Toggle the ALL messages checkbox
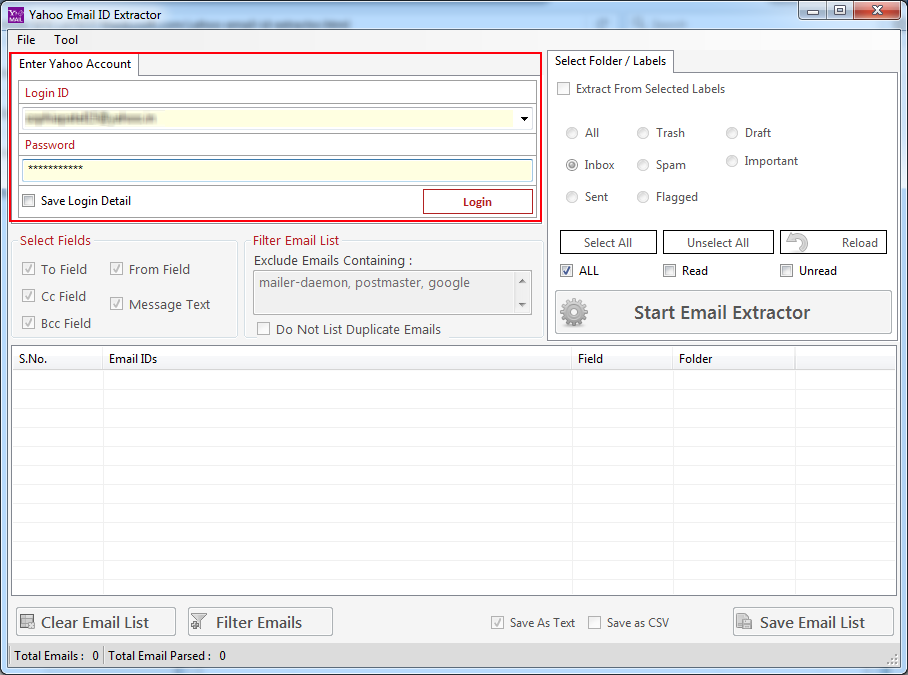908x675 pixels. (566, 270)
